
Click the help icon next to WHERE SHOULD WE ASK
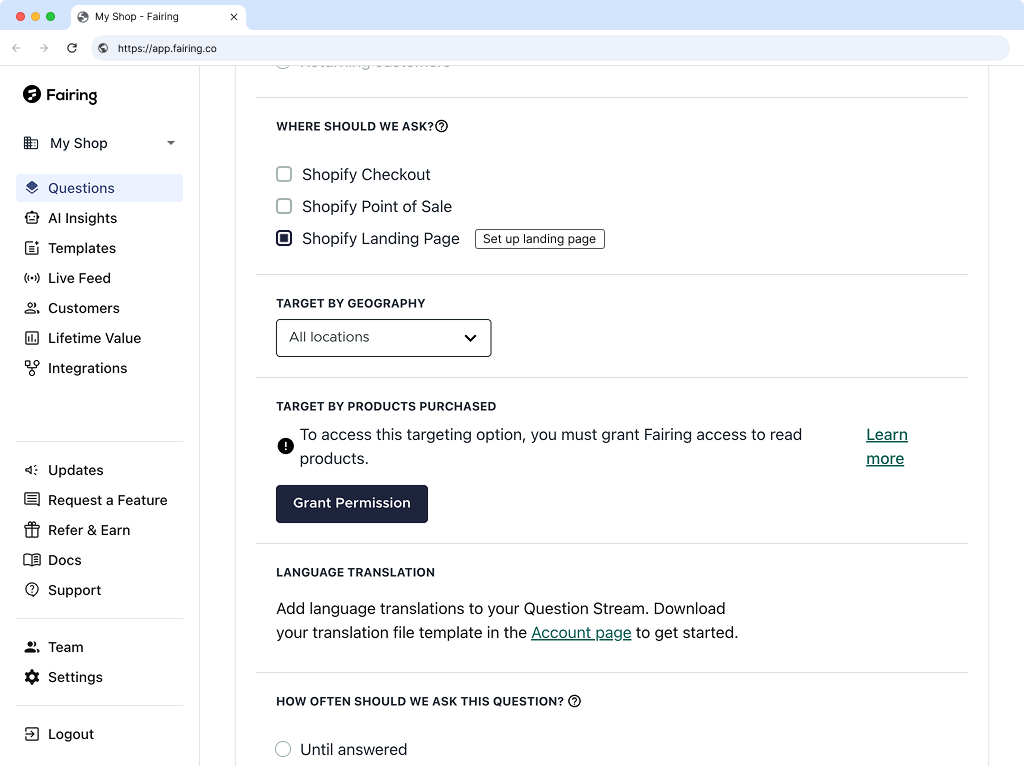click(443, 126)
